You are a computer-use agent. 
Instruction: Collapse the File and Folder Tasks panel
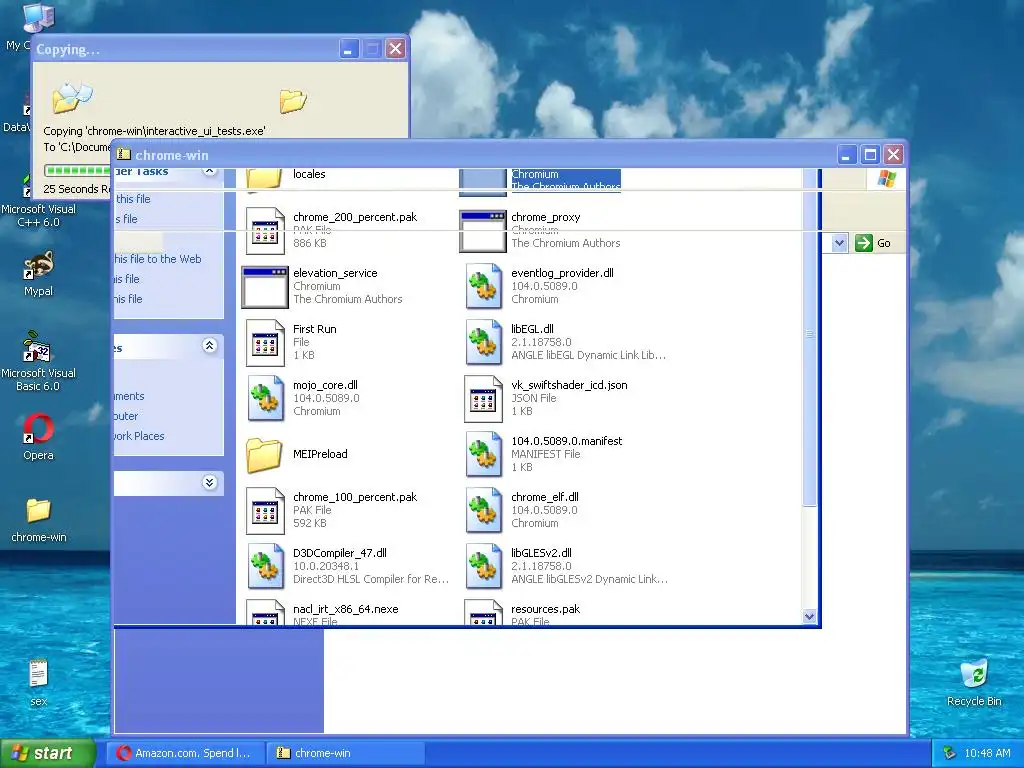pyautogui.click(x=210, y=171)
